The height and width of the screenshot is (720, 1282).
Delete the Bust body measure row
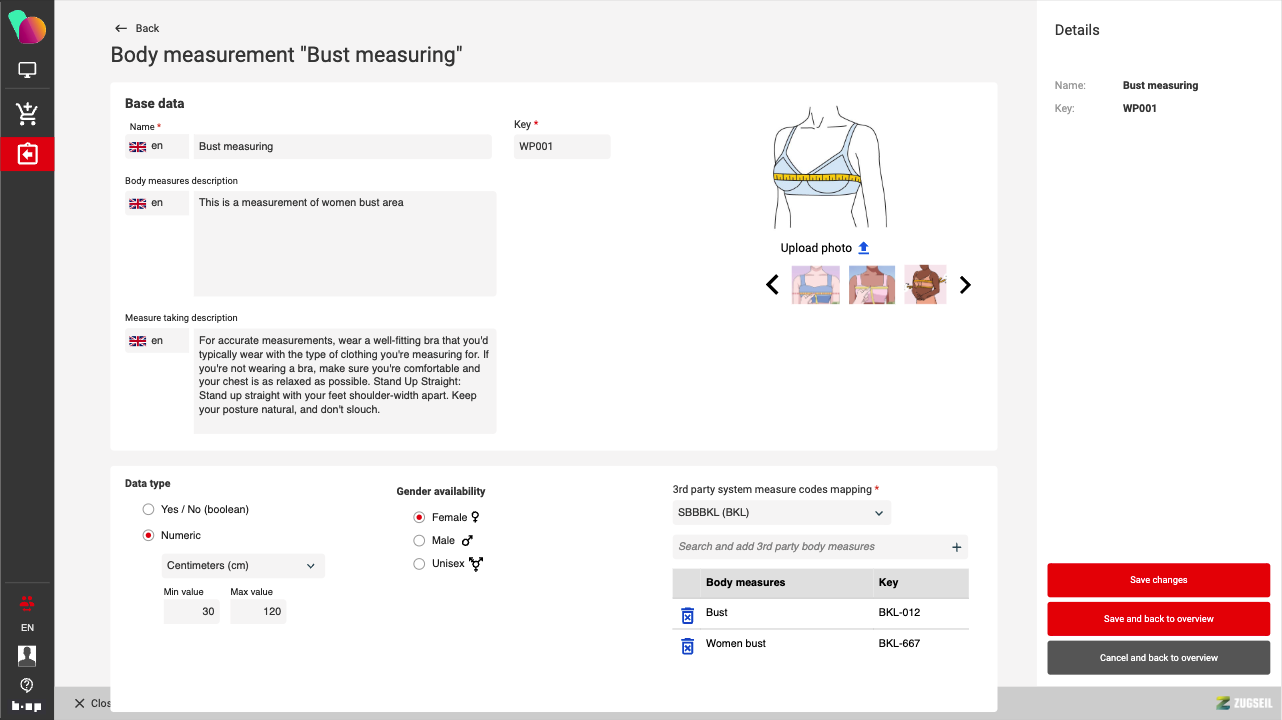(x=687, y=614)
